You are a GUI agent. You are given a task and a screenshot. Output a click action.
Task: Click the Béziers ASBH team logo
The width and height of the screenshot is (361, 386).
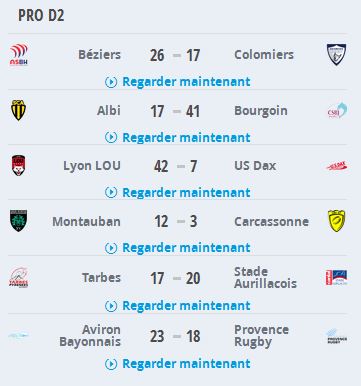pyautogui.click(x=19, y=55)
